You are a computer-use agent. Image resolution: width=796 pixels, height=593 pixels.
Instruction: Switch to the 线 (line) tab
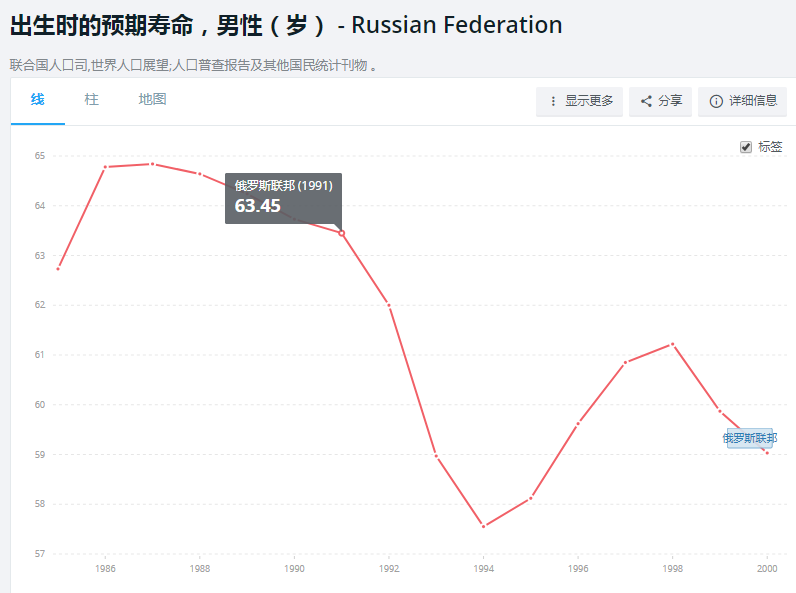(38, 100)
